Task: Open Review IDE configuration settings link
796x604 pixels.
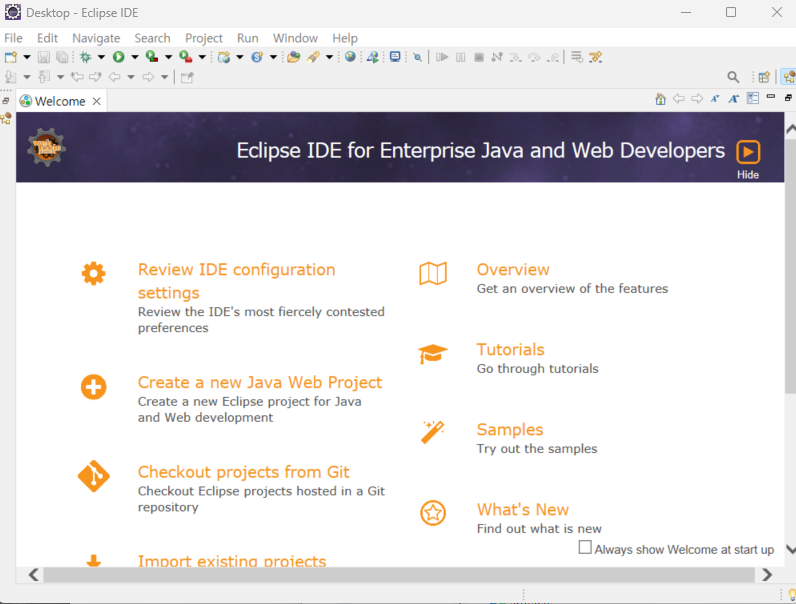Action: click(x=237, y=281)
